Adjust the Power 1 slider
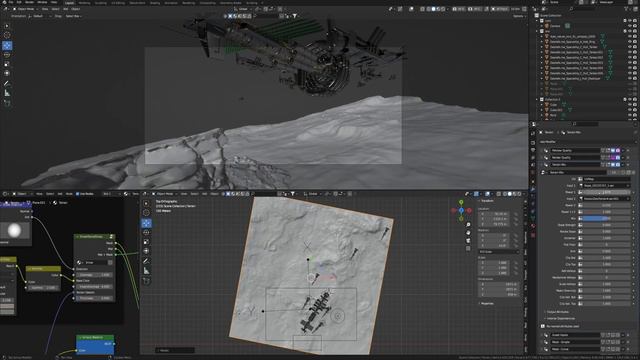The height and width of the screenshot is (360, 640). 606,192
